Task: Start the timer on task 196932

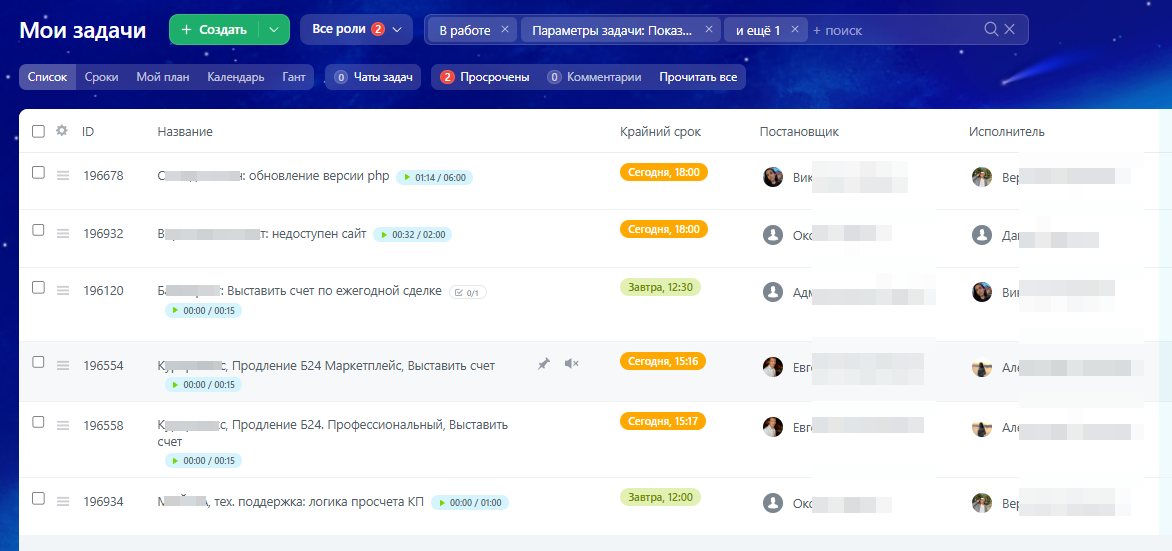Action: (383, 235)
